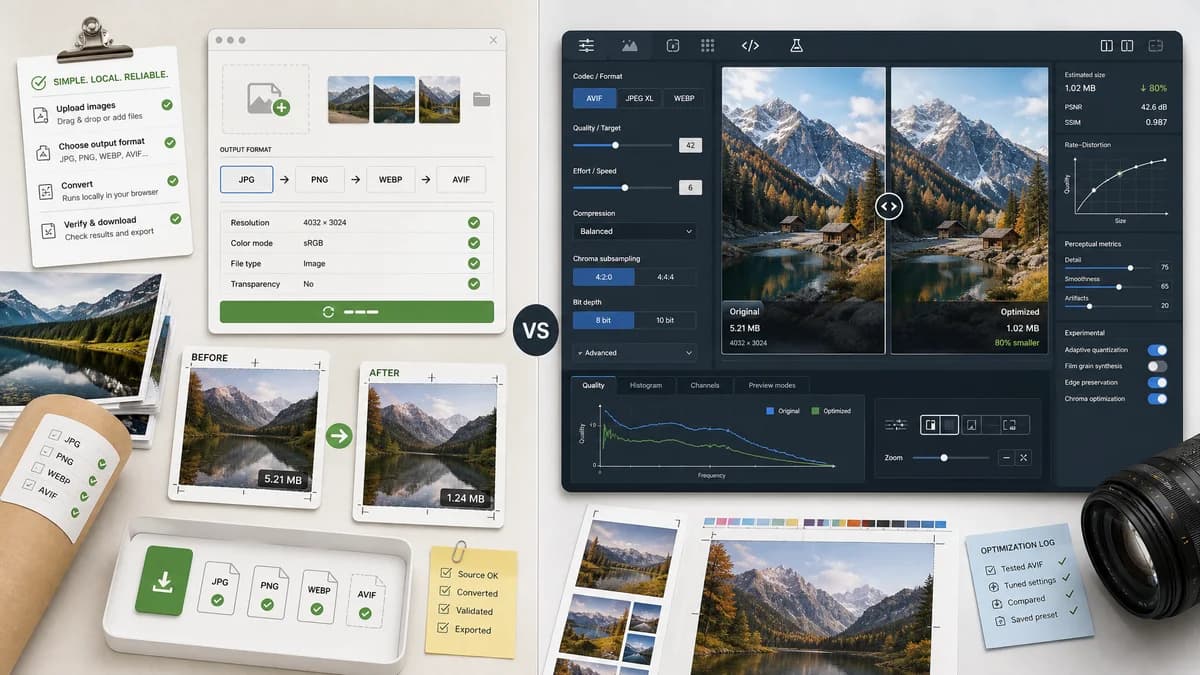Click the green convert progress button

pyautogui.click(x=357, y=311)
